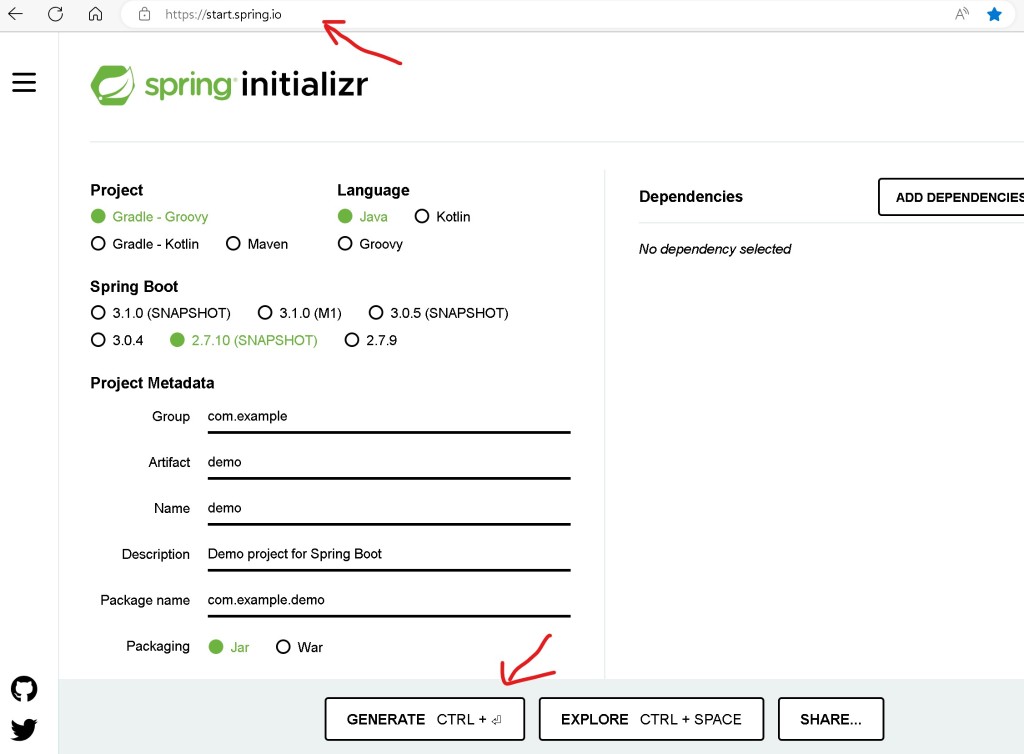Choose Spring Boot version 3.0.4
1024x754 pixels.
pyautogui.click(x=117, y=340)
